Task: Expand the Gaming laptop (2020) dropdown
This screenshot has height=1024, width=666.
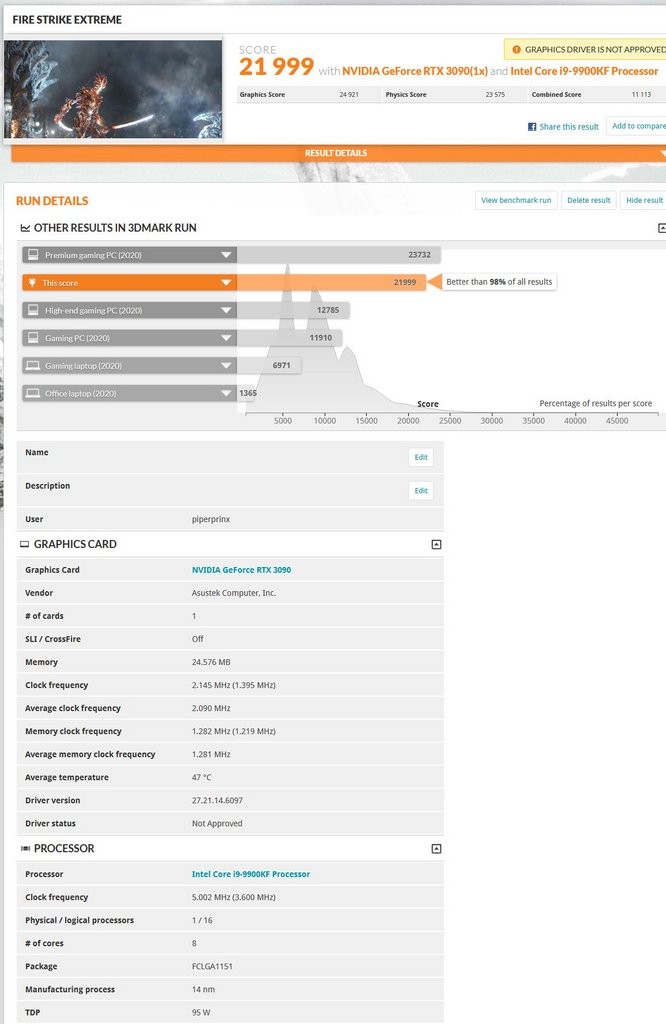Action: pos(226,366)
